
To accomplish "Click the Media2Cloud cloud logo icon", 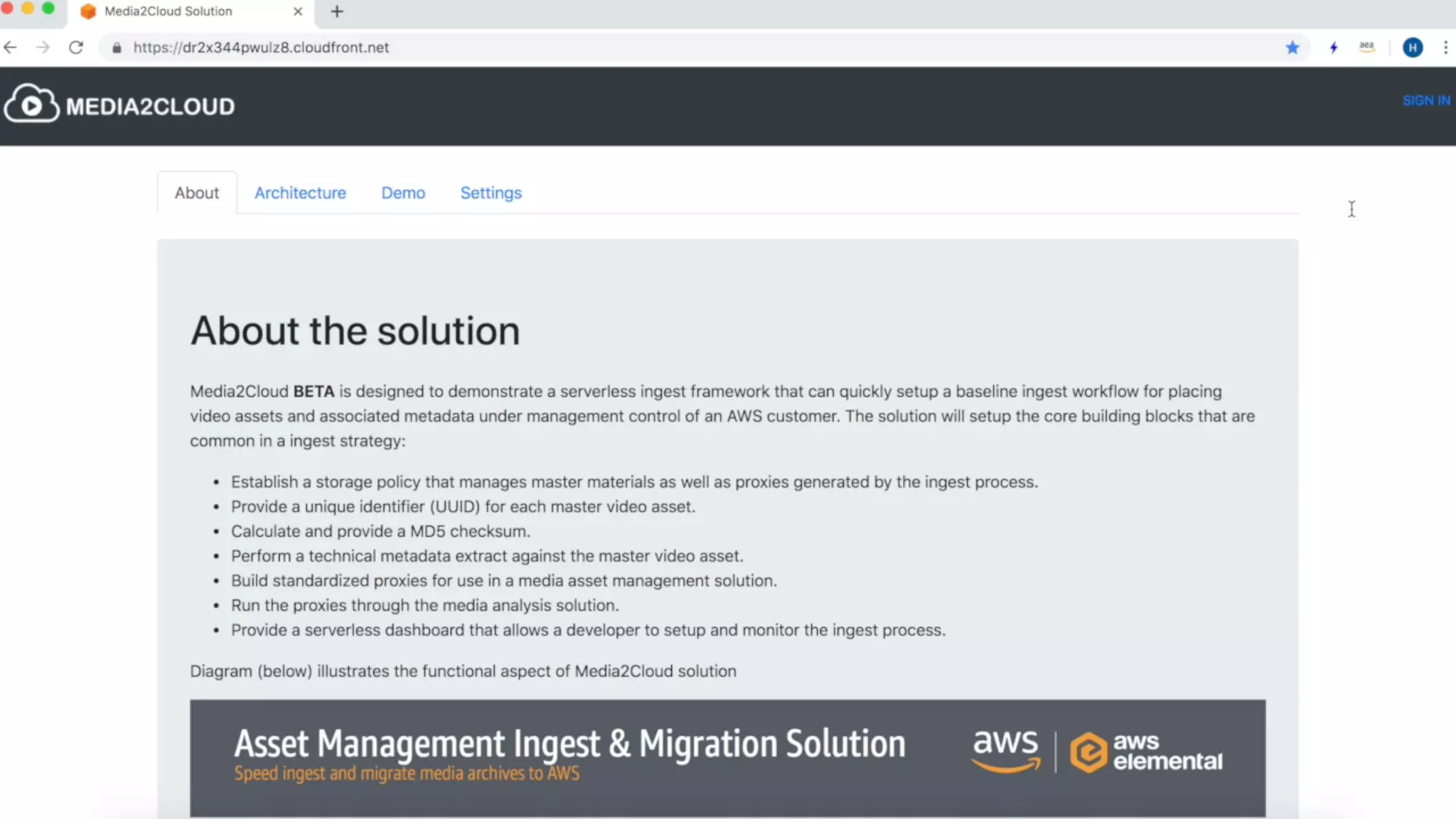I will point(31,104).
